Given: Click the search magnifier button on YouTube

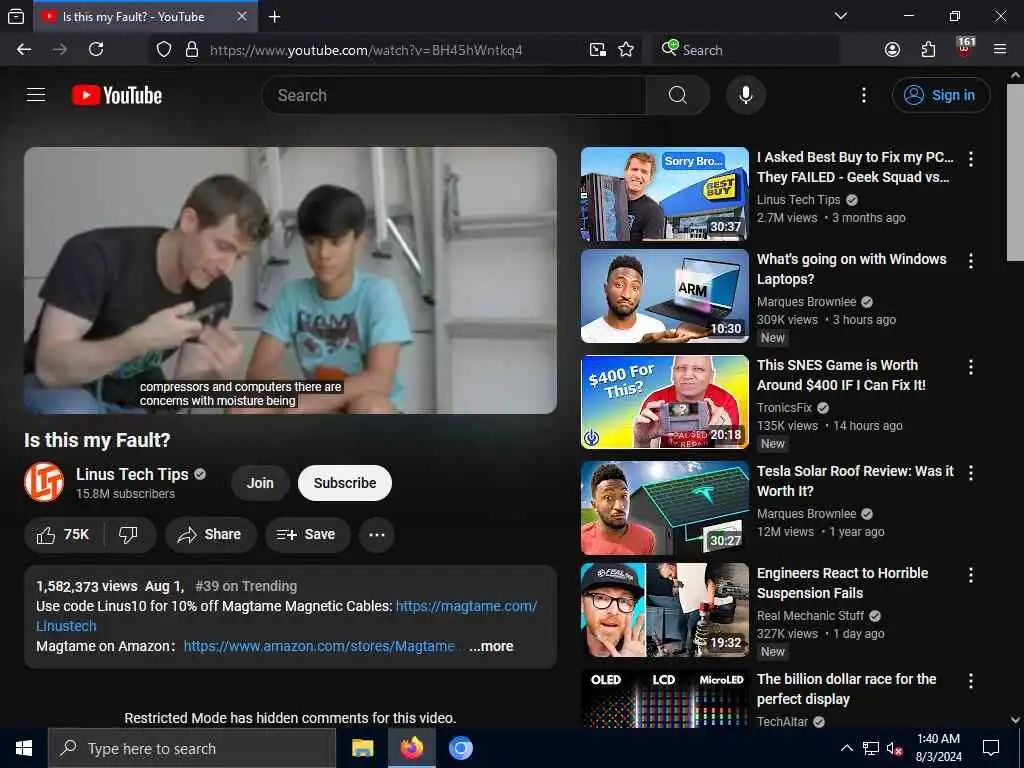Looking at the screenshot, I should pos(678,95).
